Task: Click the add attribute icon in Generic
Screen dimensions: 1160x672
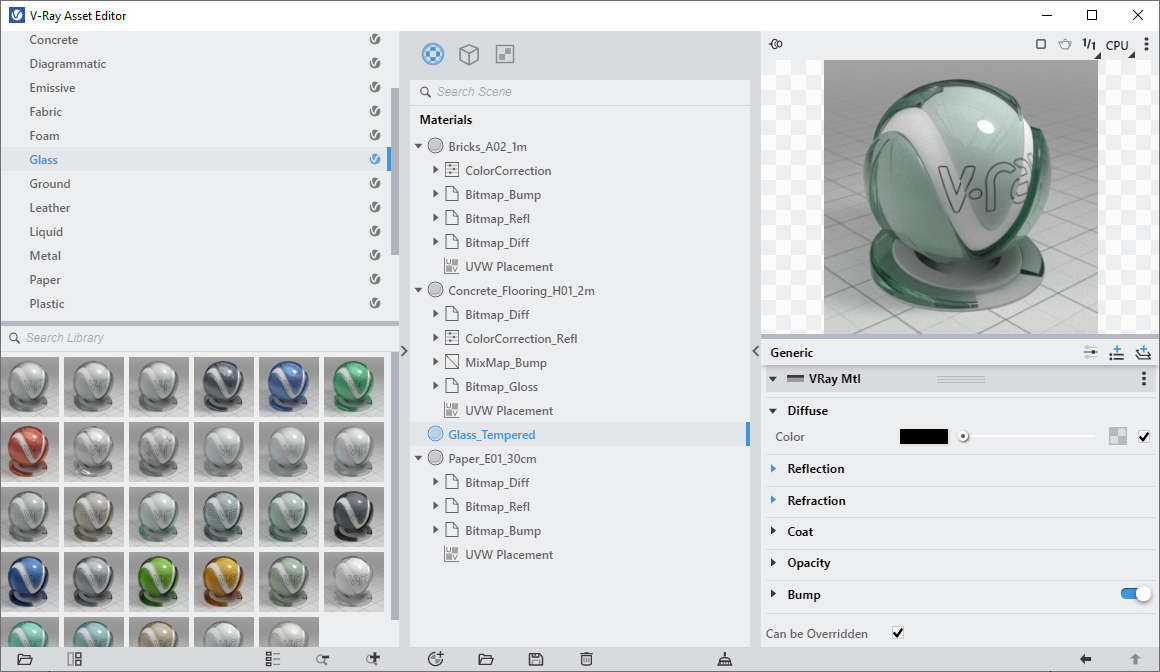Action: tap(1116, 352)
